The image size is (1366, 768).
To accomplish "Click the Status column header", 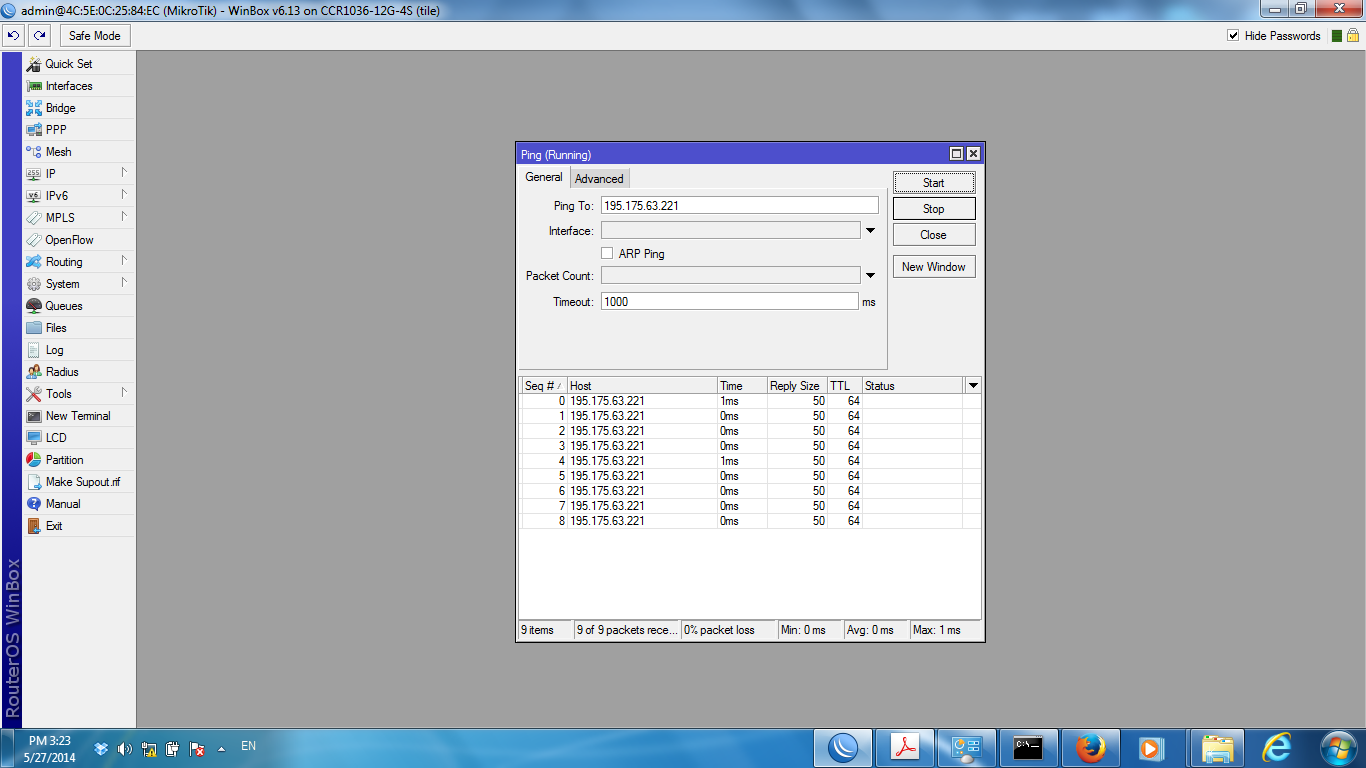I will [x=913, y=386].
